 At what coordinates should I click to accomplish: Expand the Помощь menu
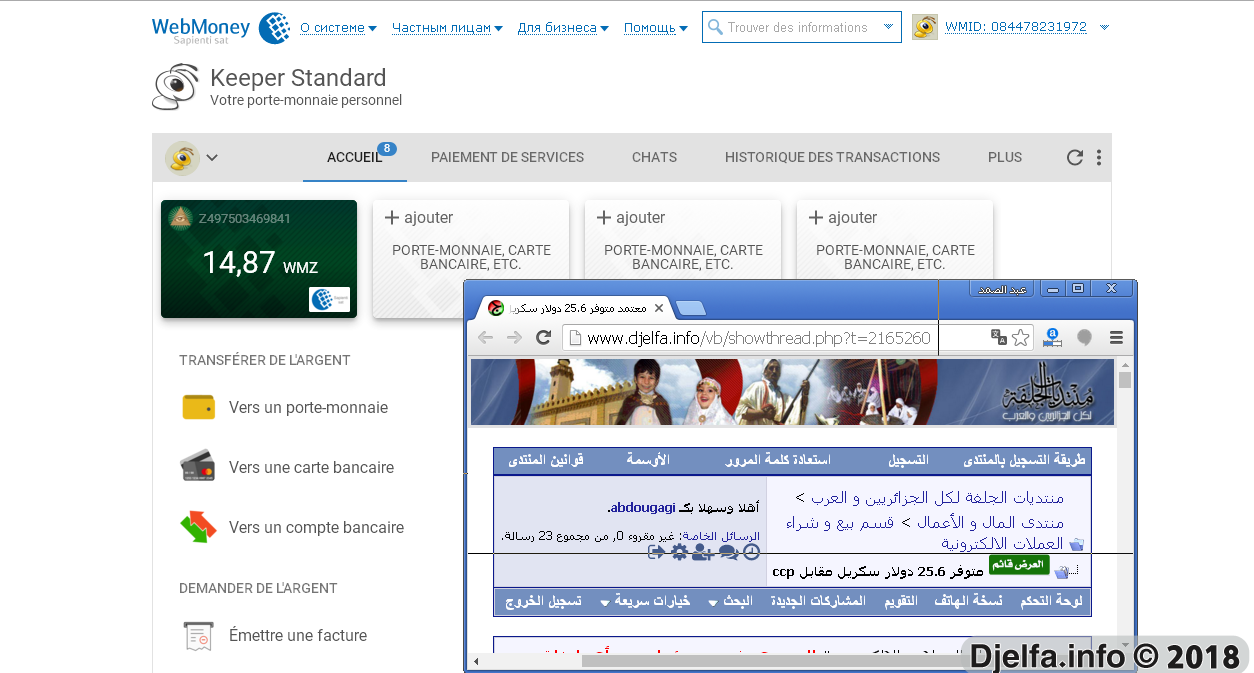655,28
